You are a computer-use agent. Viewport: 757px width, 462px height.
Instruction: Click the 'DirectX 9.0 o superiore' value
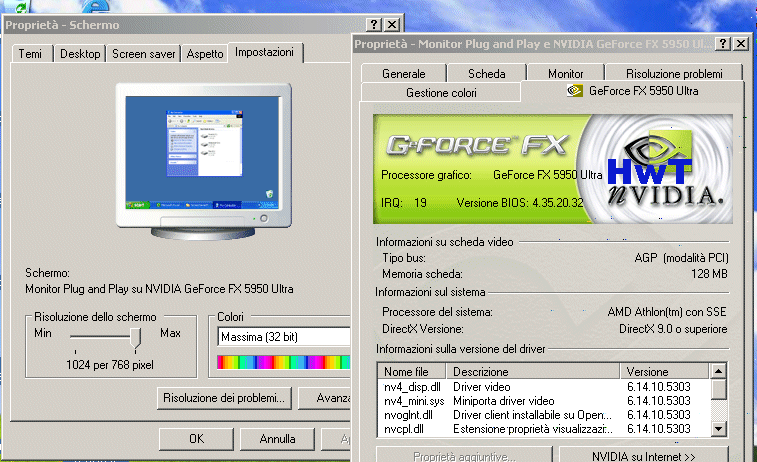673,329
